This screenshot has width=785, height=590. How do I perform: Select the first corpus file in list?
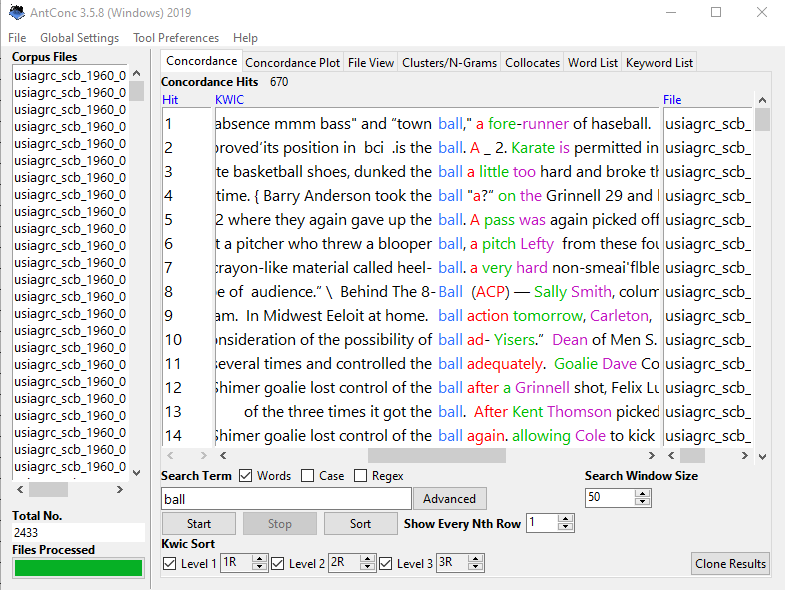[x=70, y=75]
